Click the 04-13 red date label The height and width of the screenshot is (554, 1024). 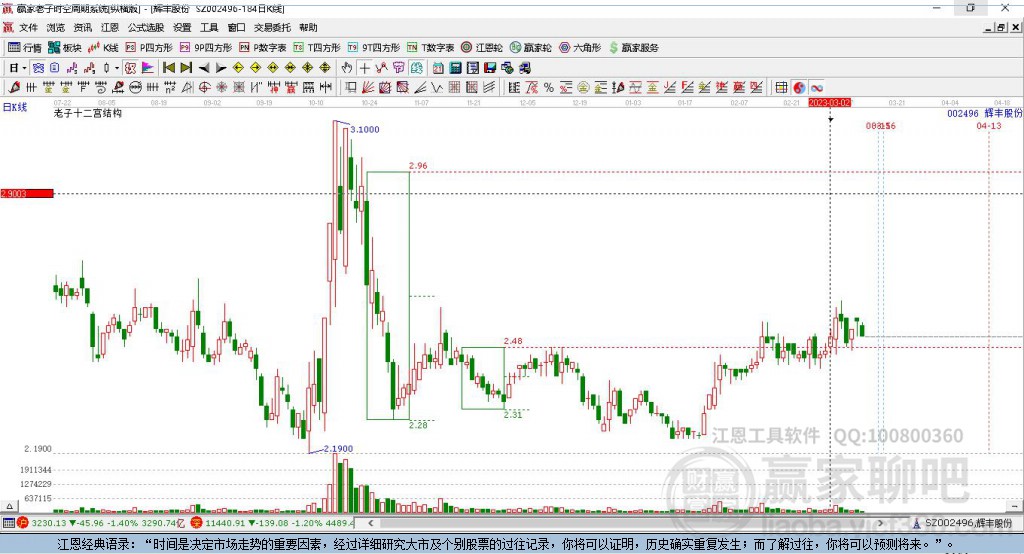tap(989, 125)
